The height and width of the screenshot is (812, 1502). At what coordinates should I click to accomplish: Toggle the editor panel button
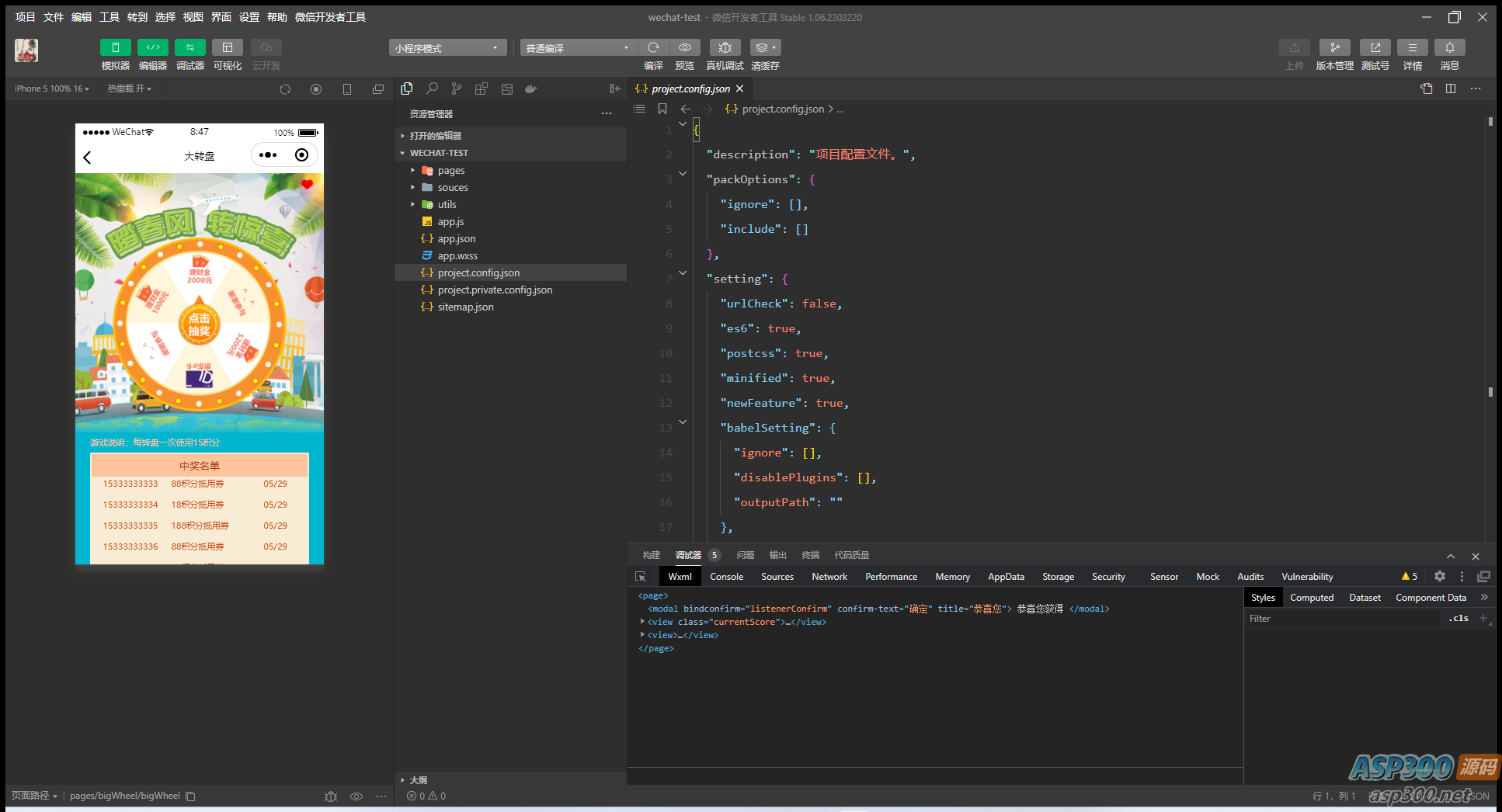pyautogui.click(x=153, y=48)
